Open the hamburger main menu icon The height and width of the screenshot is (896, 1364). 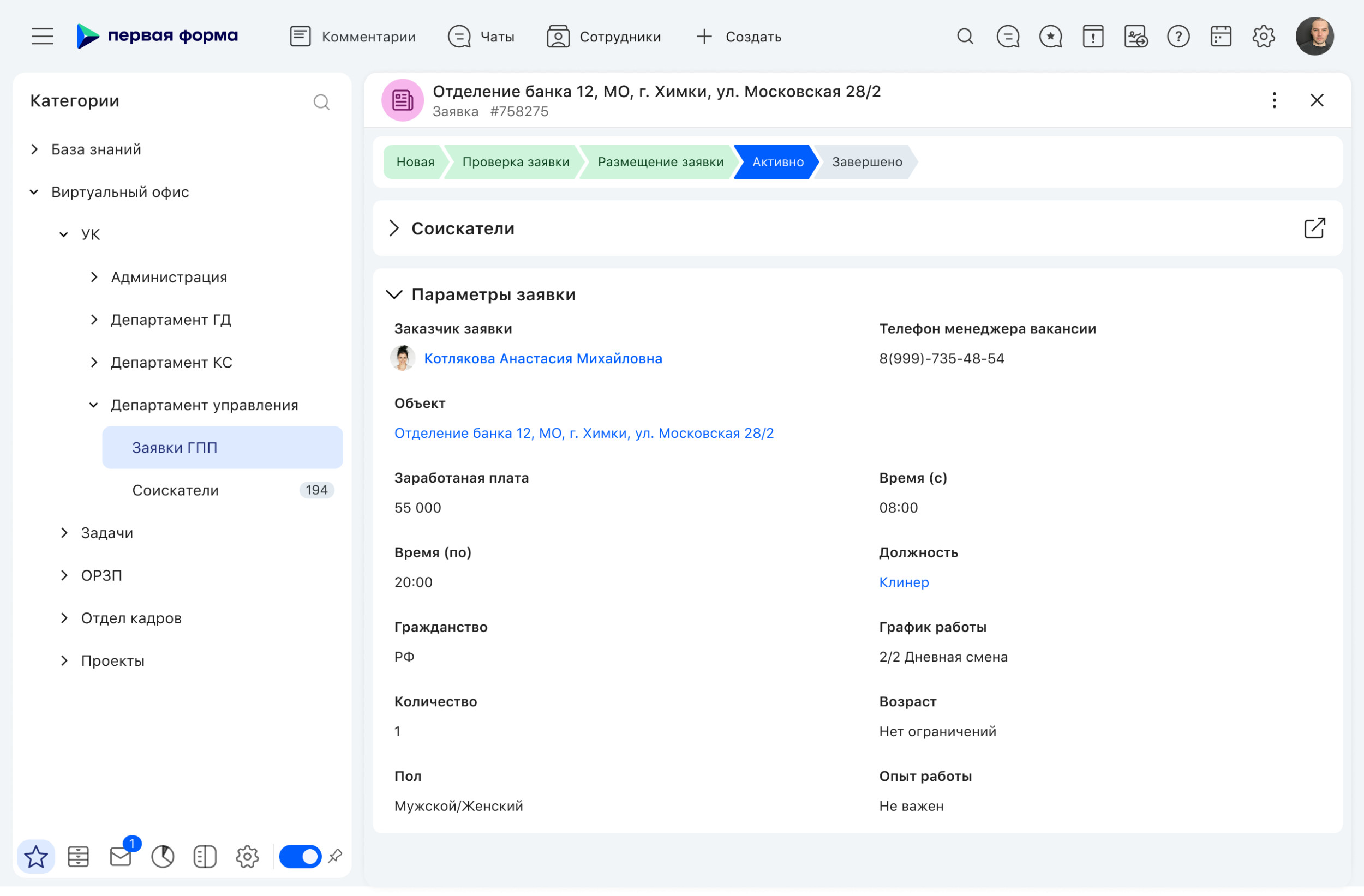43,37
